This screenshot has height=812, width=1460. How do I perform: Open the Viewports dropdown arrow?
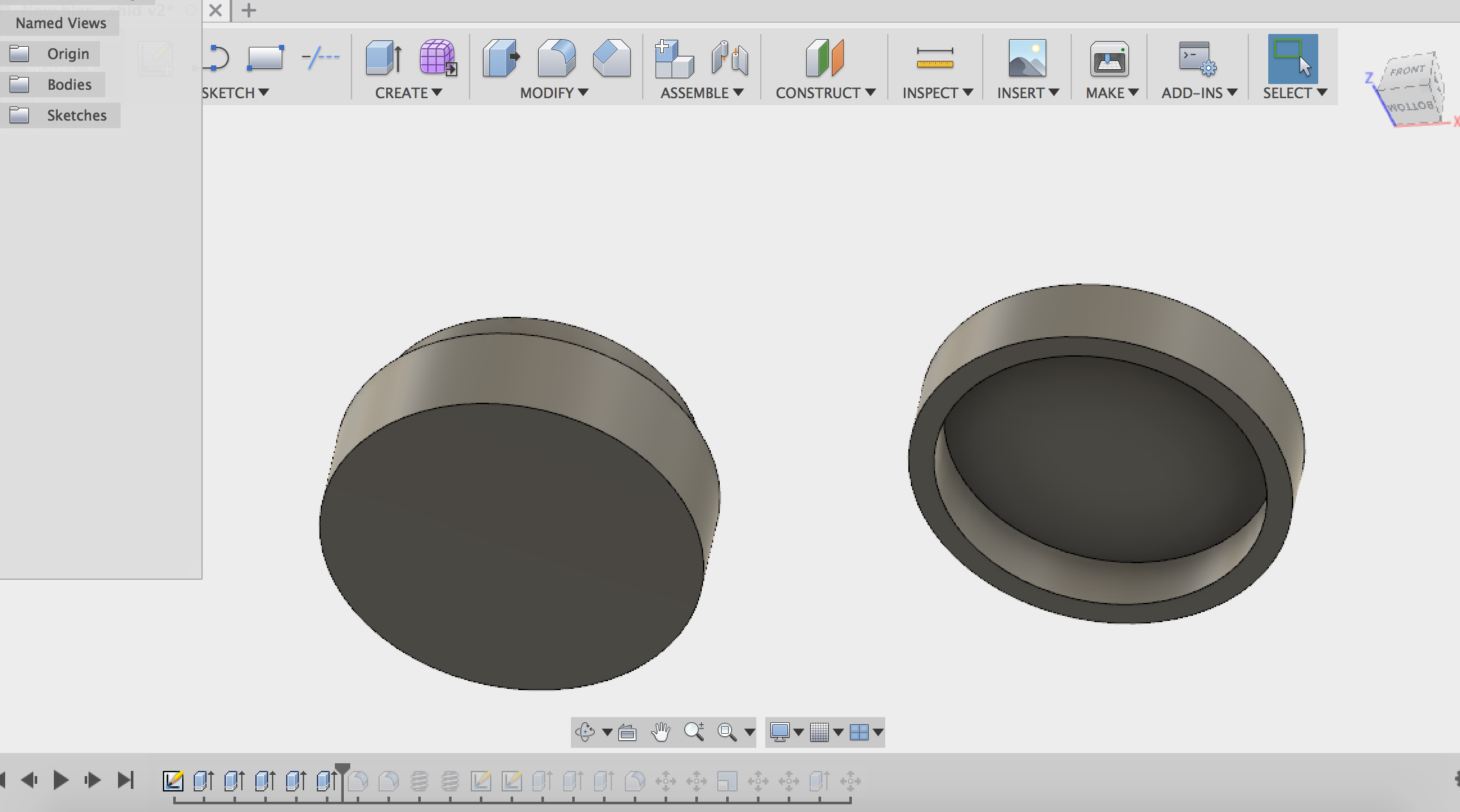coord(878,732)
